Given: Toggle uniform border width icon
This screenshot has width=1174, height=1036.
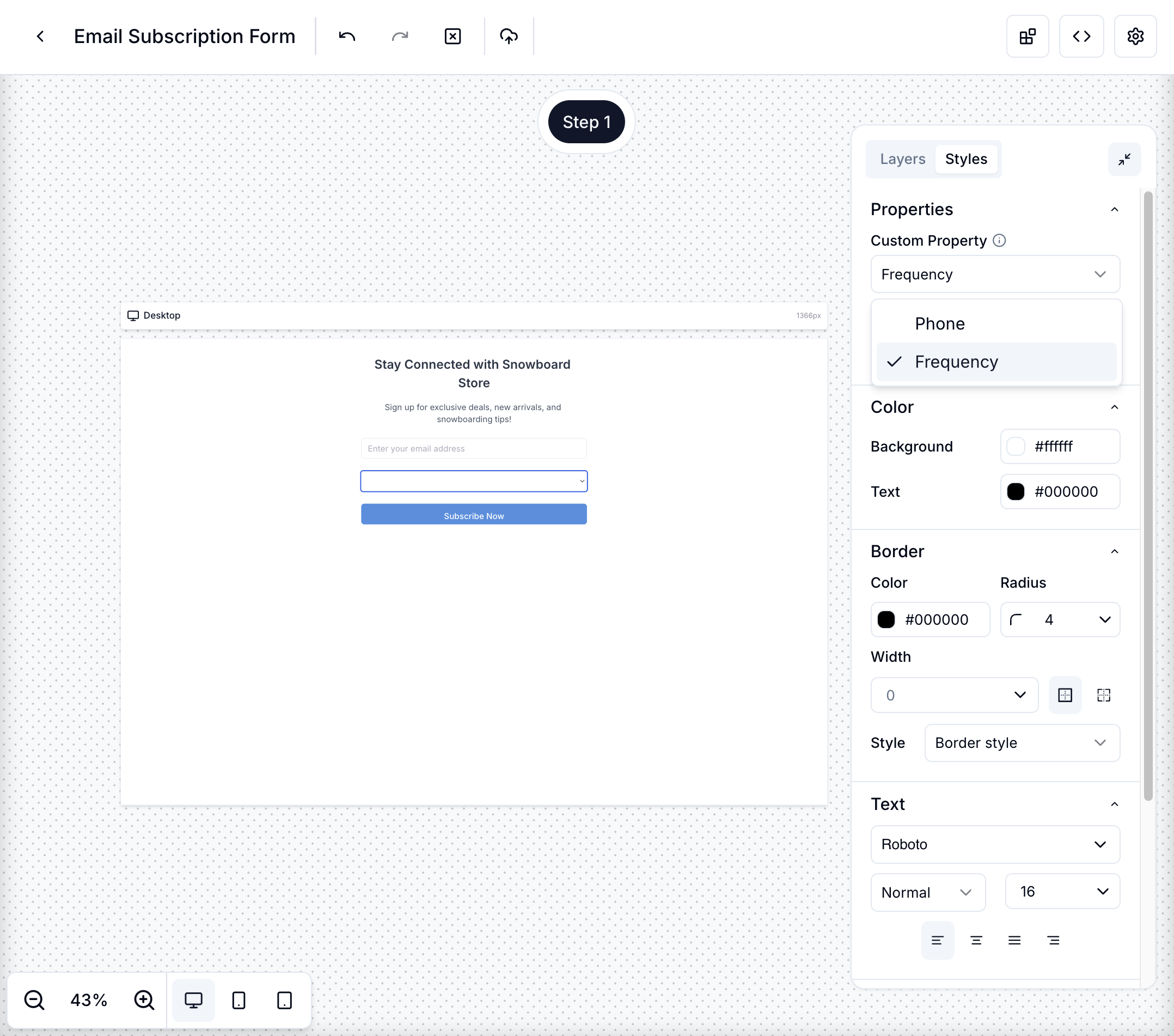Looking at the screenshot, I should [x=1065, y=695].
